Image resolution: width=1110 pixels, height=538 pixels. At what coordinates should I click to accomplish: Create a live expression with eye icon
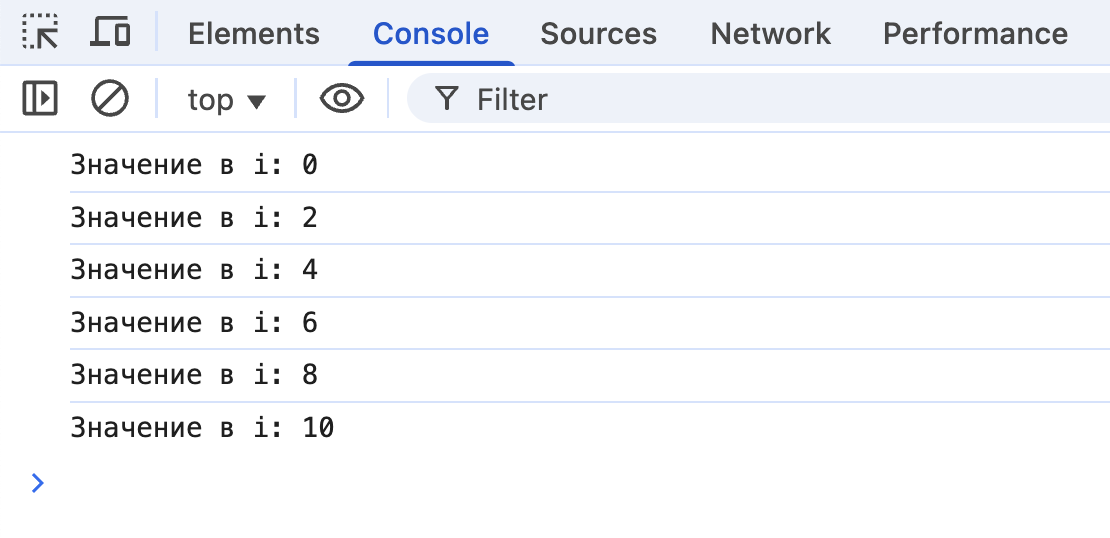coord(341,99)
